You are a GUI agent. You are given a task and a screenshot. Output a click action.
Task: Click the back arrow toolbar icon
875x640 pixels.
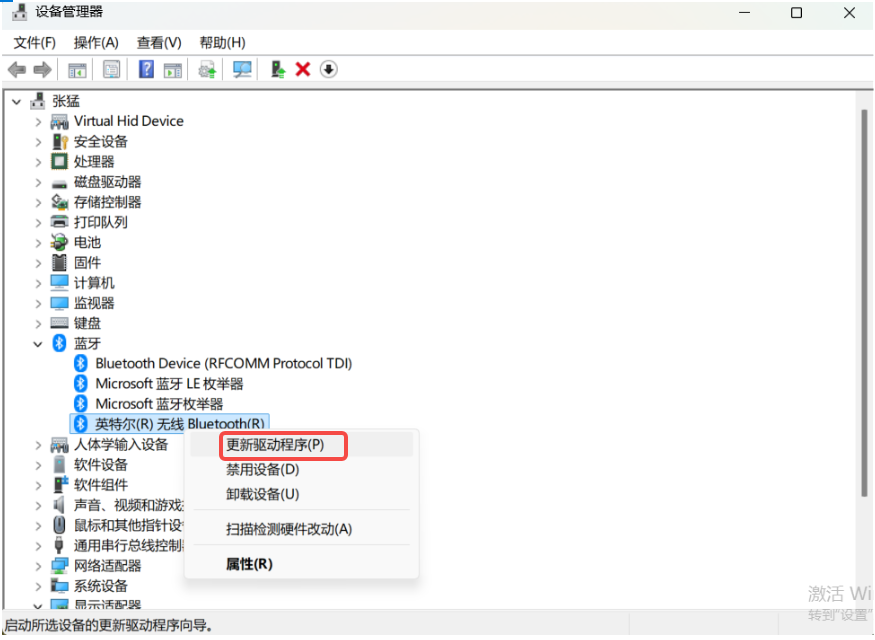click(16, 69)
